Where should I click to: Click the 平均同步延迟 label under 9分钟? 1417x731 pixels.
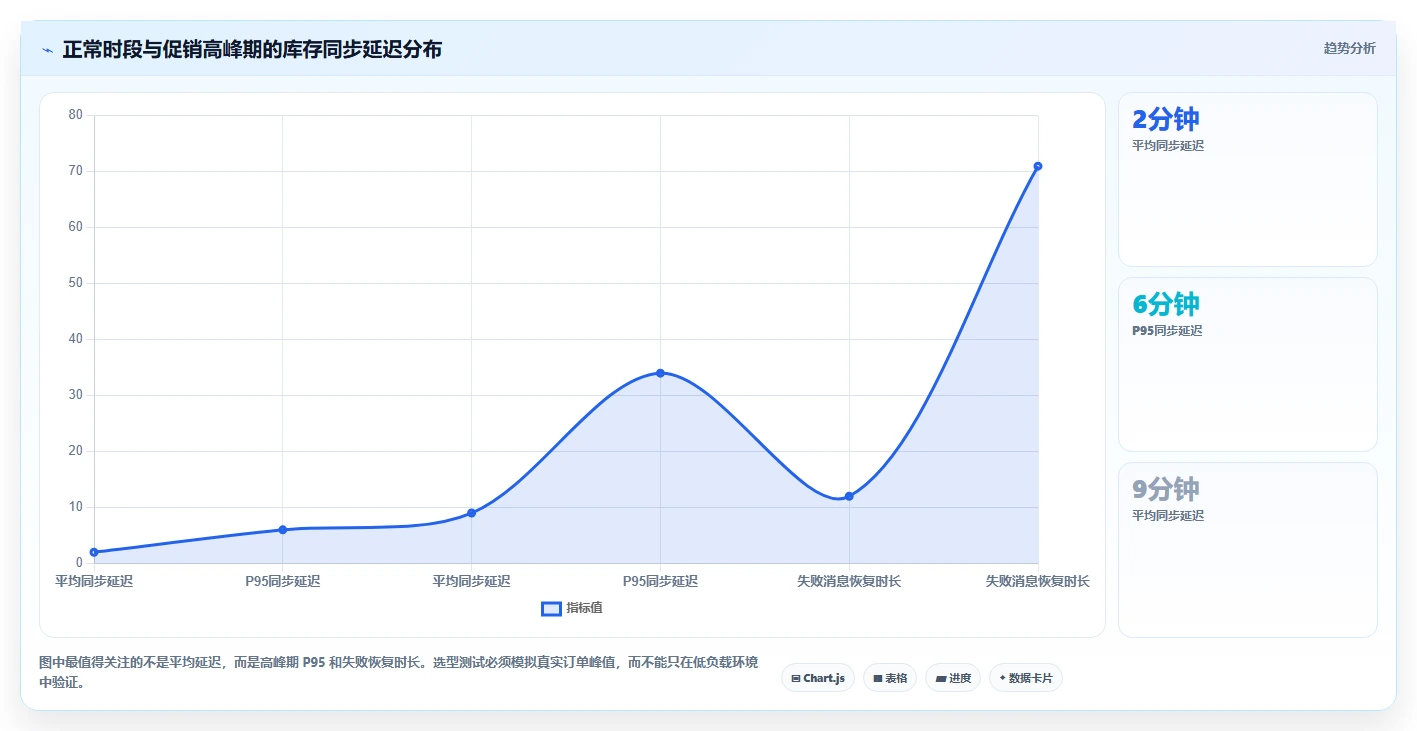(1168, 516)
